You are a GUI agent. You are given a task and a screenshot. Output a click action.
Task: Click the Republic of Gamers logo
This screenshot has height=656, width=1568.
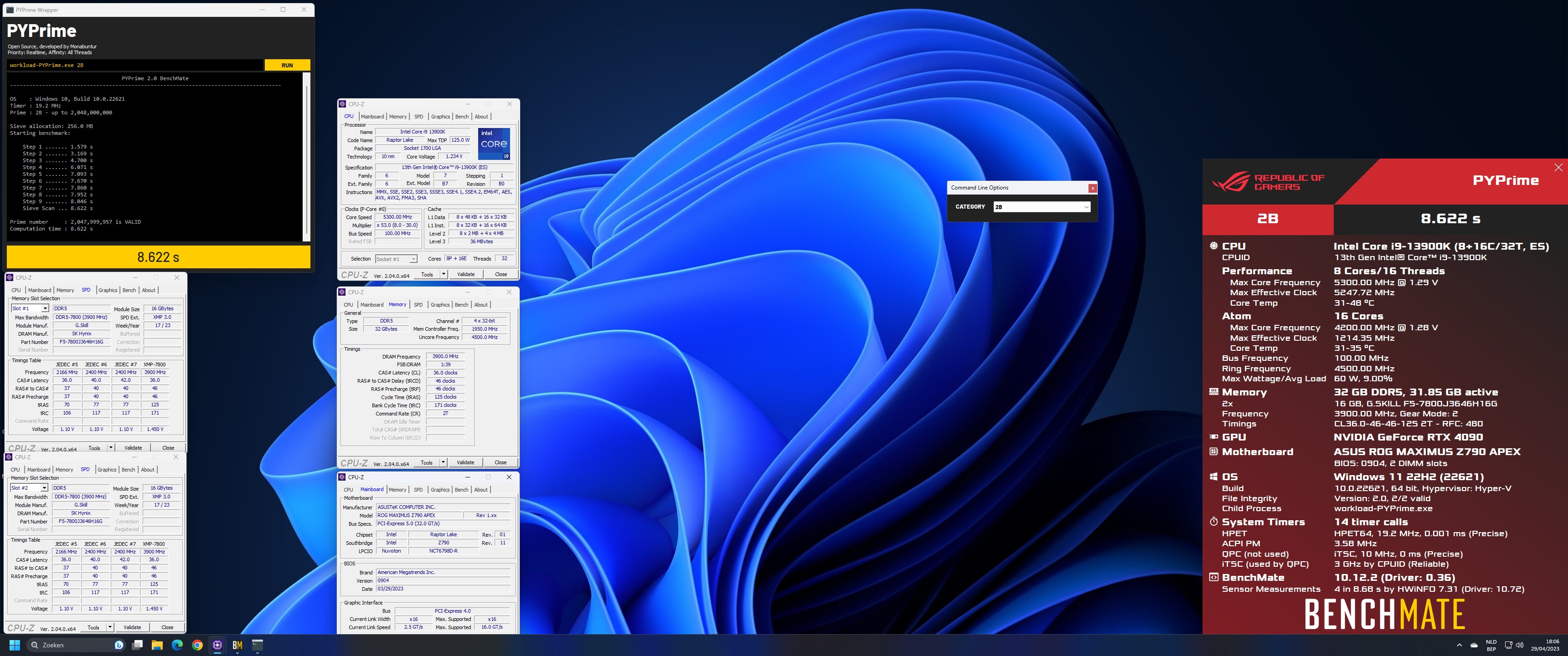(1269, 182)
